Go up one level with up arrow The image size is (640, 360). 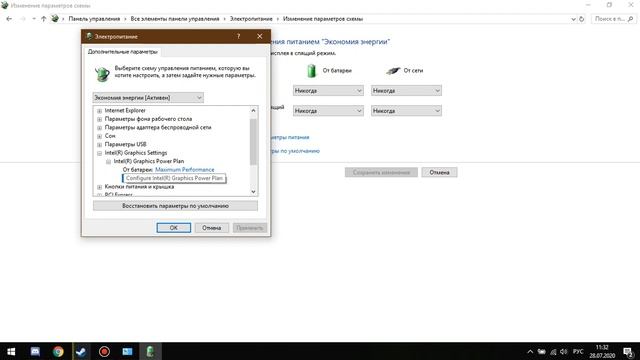[43, 19]
